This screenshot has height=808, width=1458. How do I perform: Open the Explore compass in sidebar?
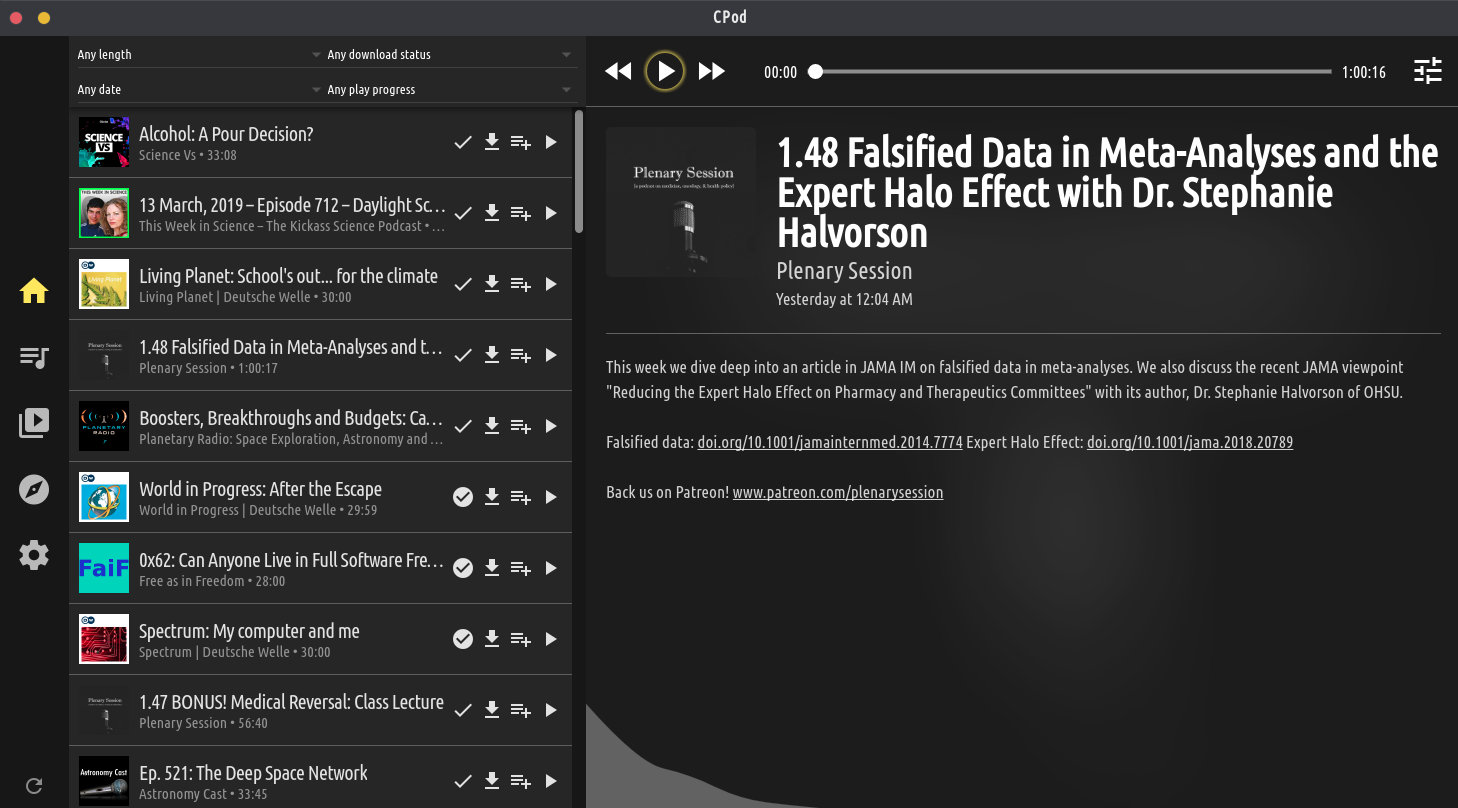pos(34,489)
